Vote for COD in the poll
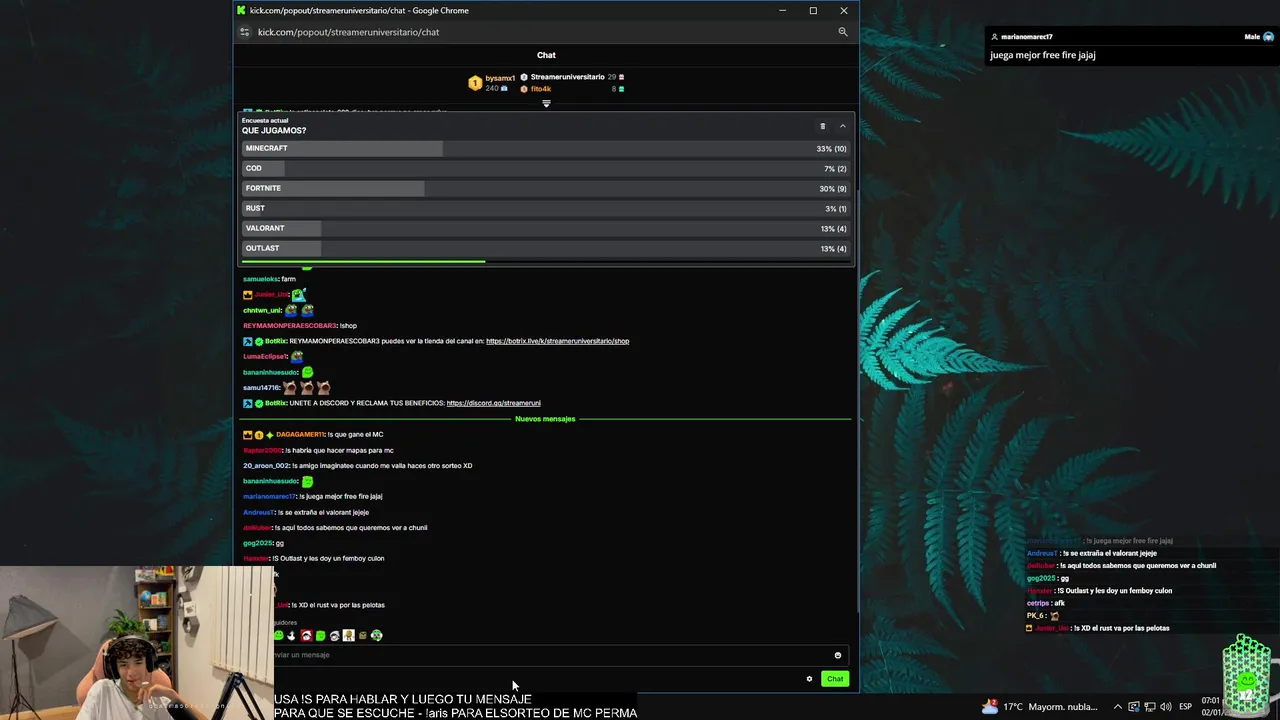1280x720 pixels. 546,168
